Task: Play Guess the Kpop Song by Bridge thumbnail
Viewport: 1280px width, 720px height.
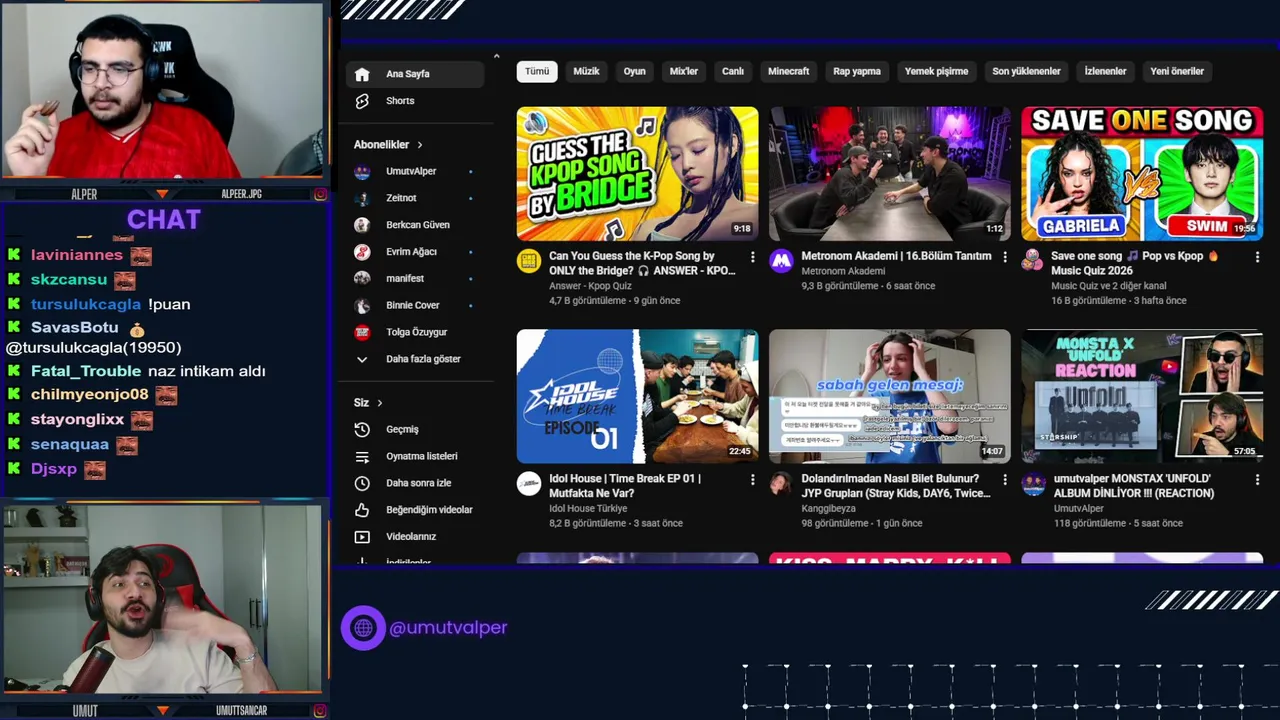Action: click(637, 174)
